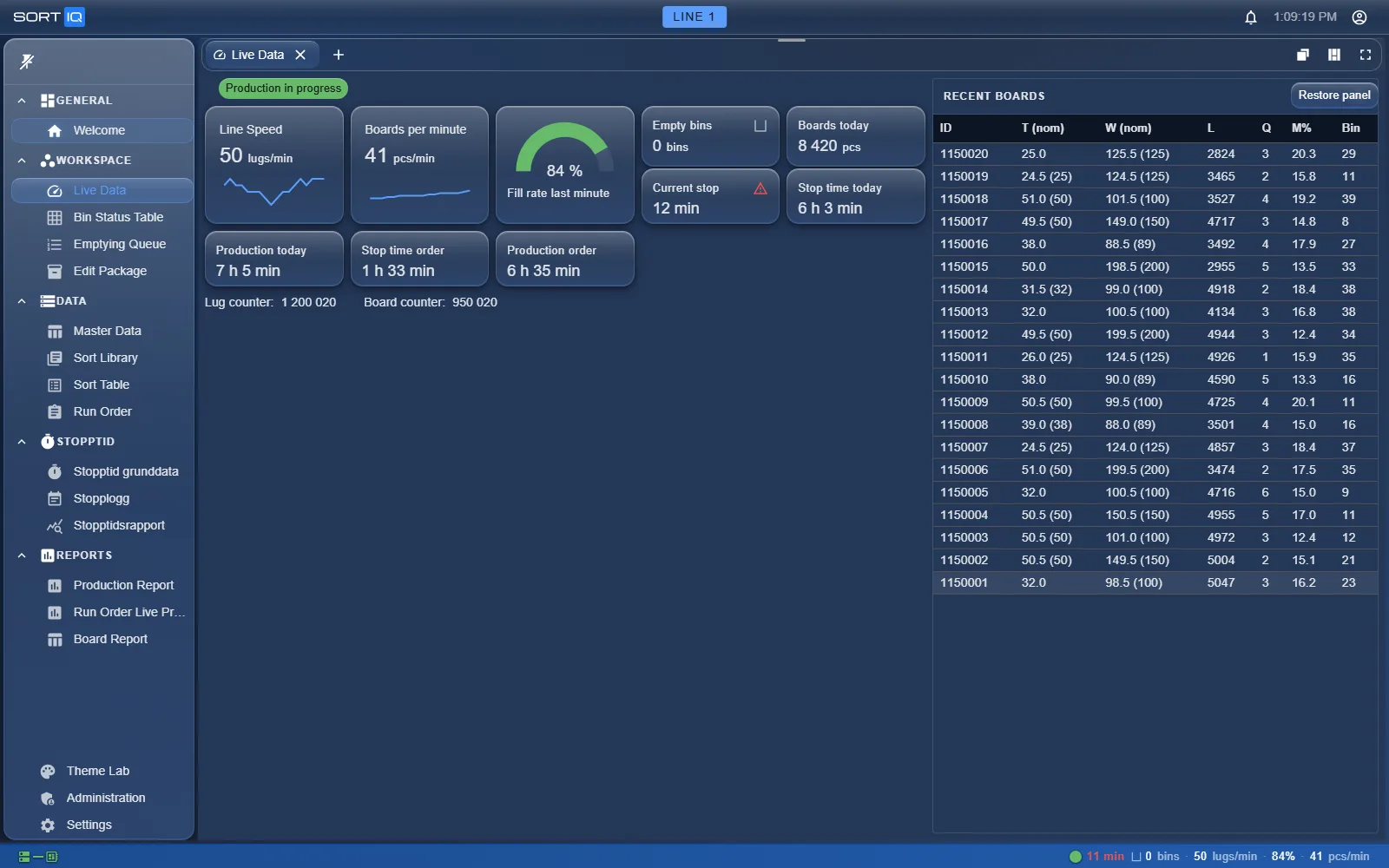The height and width of the screenshot is (868, 1389).
Task: Click the green status dot in status bar
Action: click(1076, 857)
